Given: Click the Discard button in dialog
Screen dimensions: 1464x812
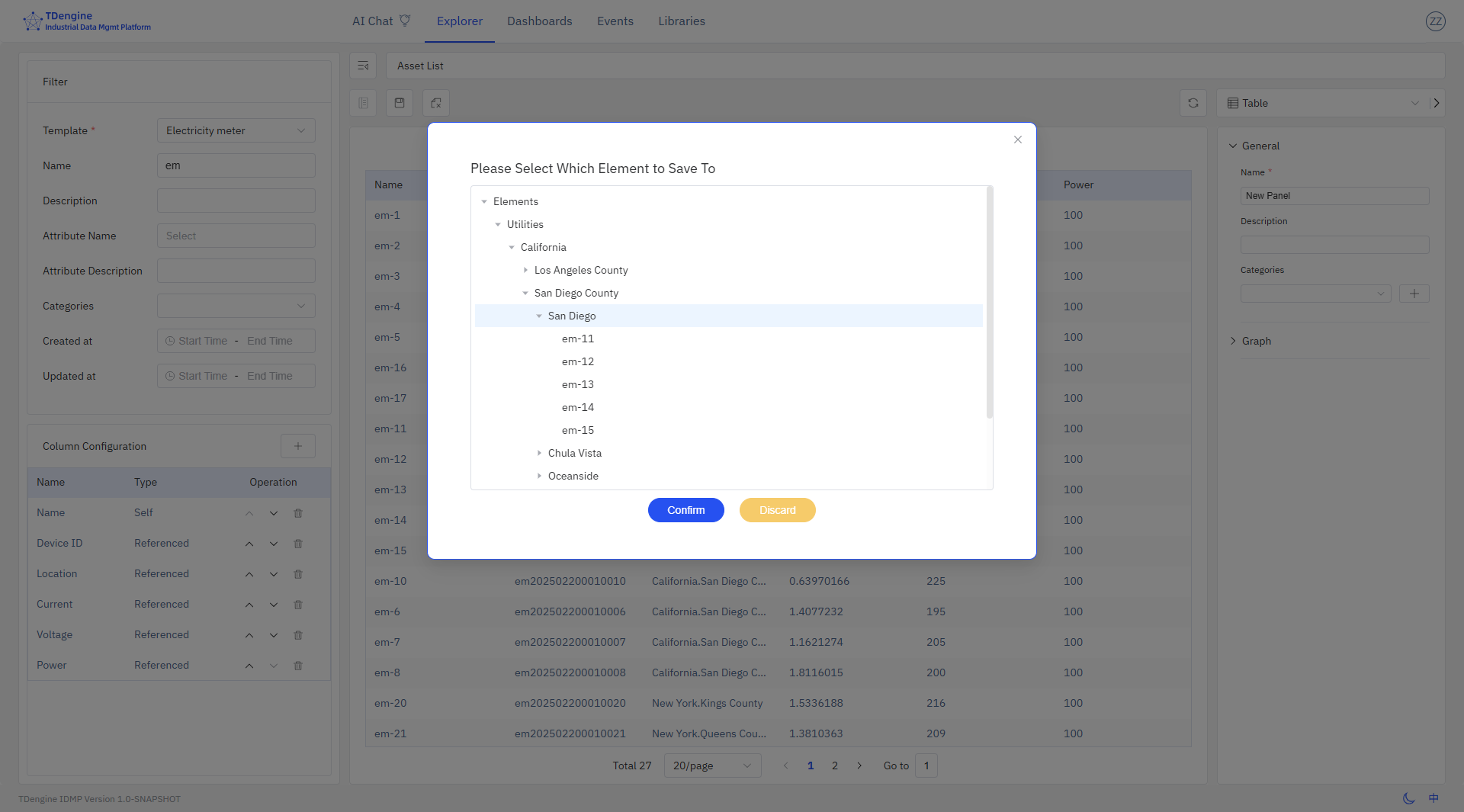Looking at the screenshot, I should pyautogui.click(x=777, y=510).
